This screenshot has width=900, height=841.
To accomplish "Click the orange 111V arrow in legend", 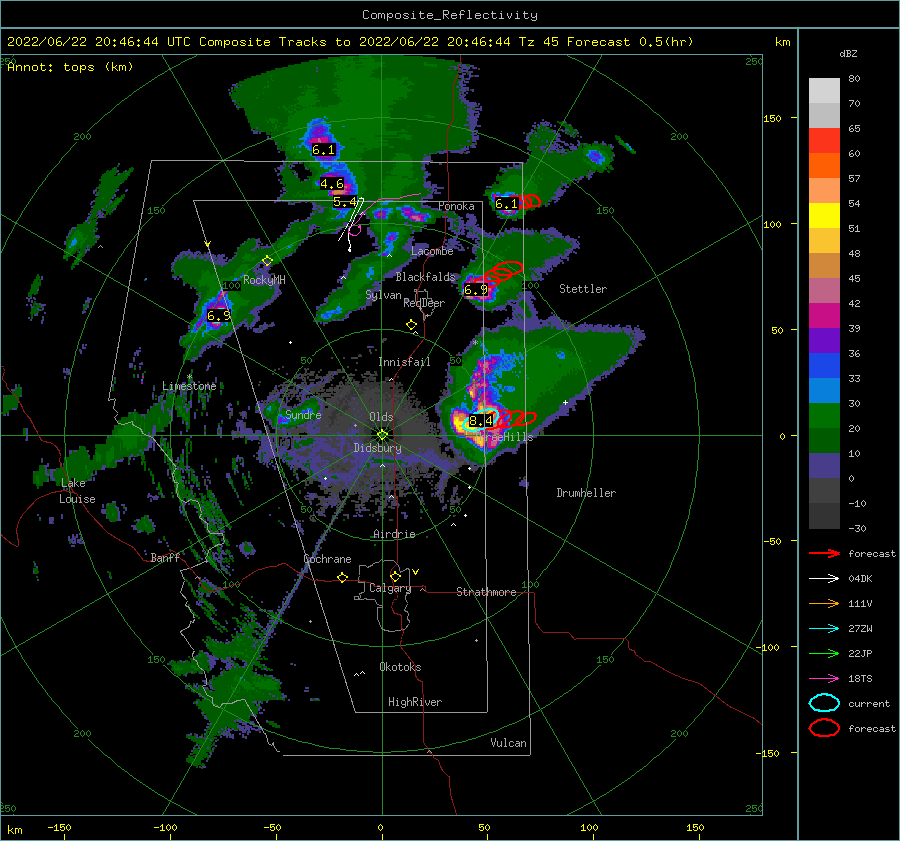I will (824, 603).
